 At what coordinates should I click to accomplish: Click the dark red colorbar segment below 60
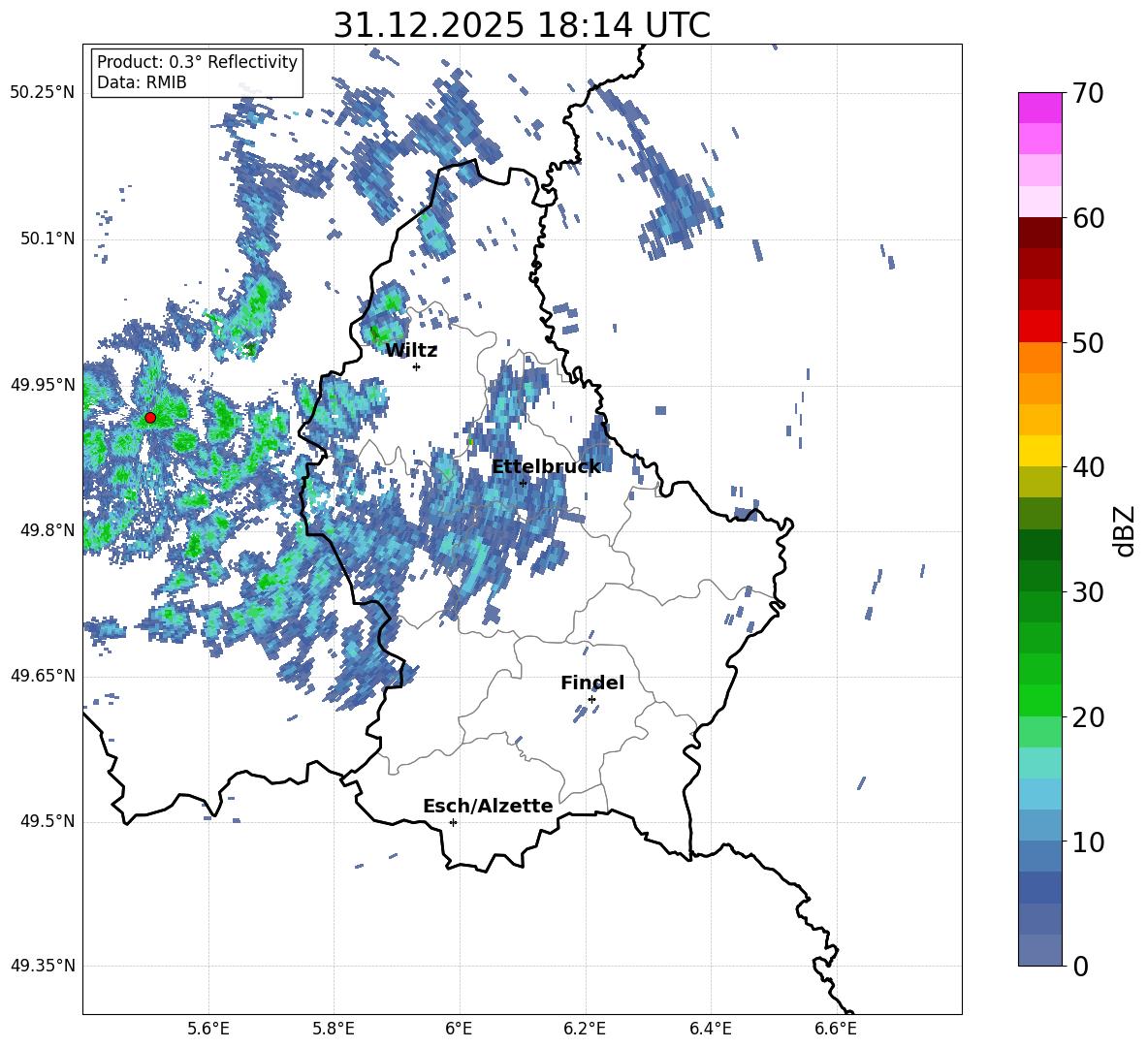(1039, 233)
